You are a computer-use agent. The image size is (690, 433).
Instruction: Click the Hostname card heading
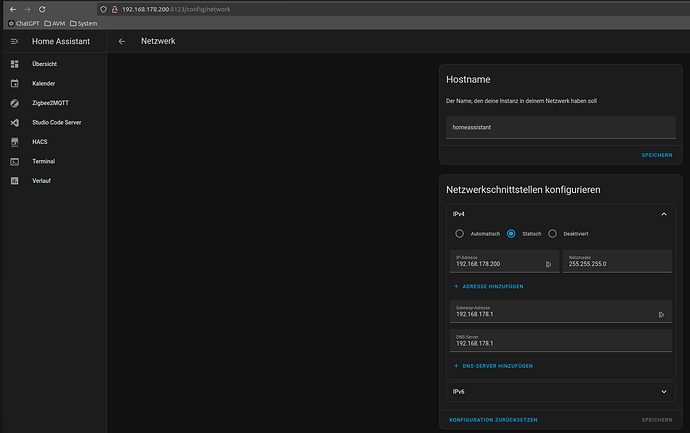468,80
